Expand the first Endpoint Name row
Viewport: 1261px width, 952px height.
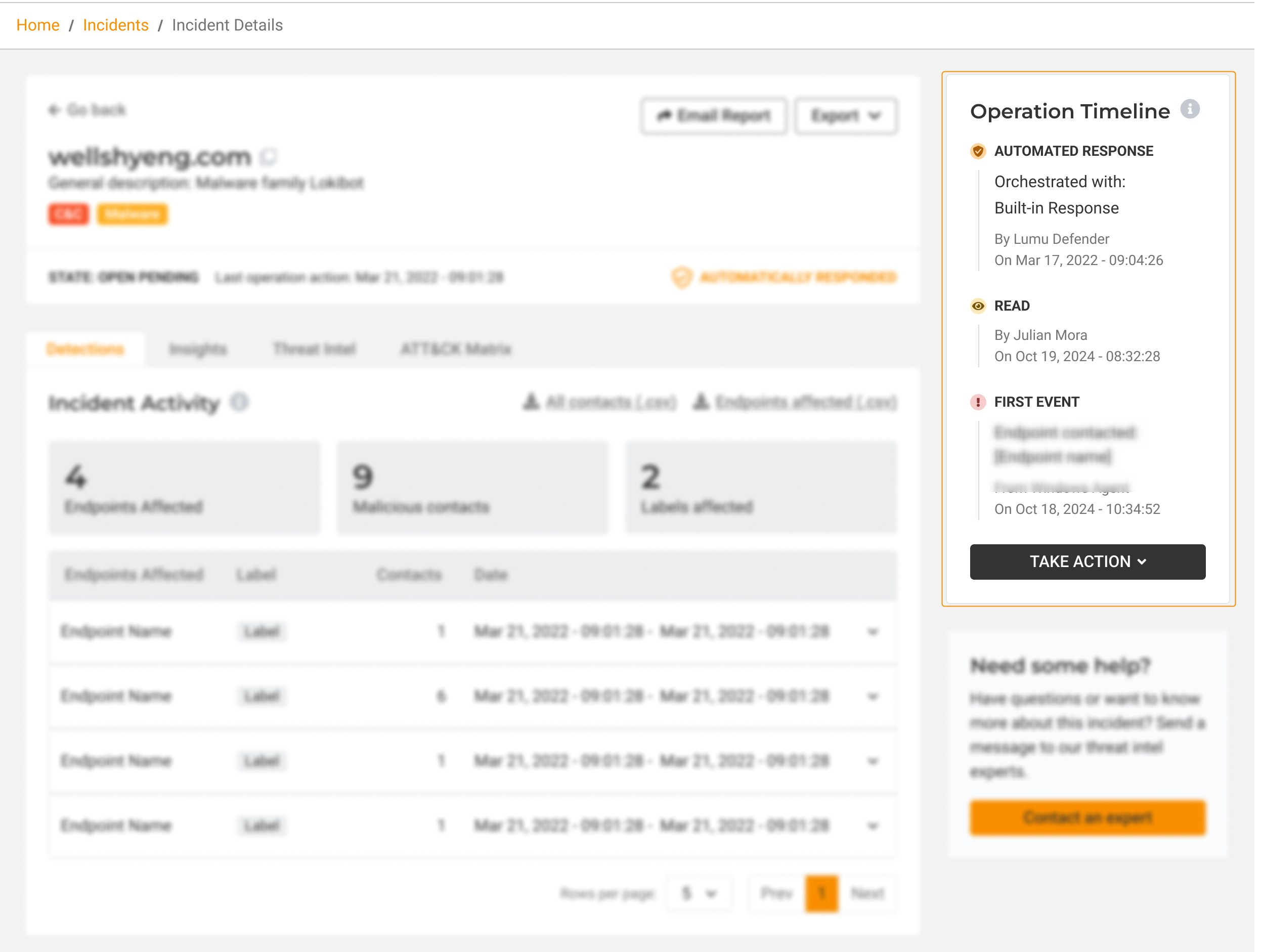tap(872, 632)
